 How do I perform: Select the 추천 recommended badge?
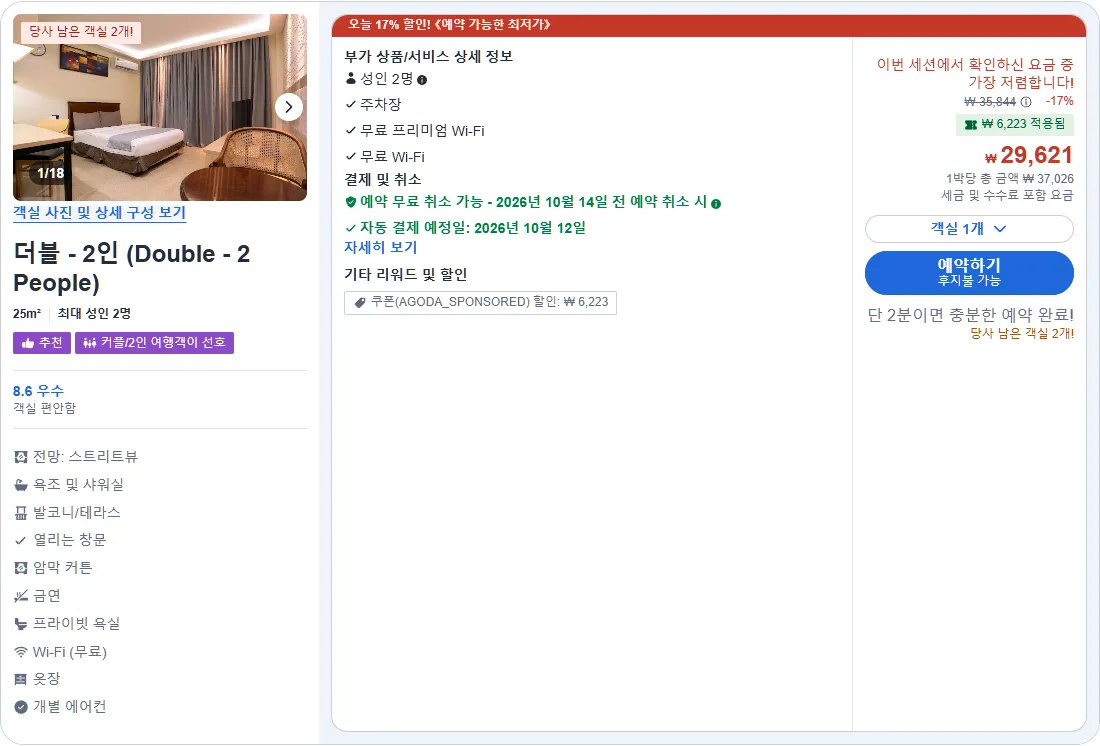click(42, 343)
